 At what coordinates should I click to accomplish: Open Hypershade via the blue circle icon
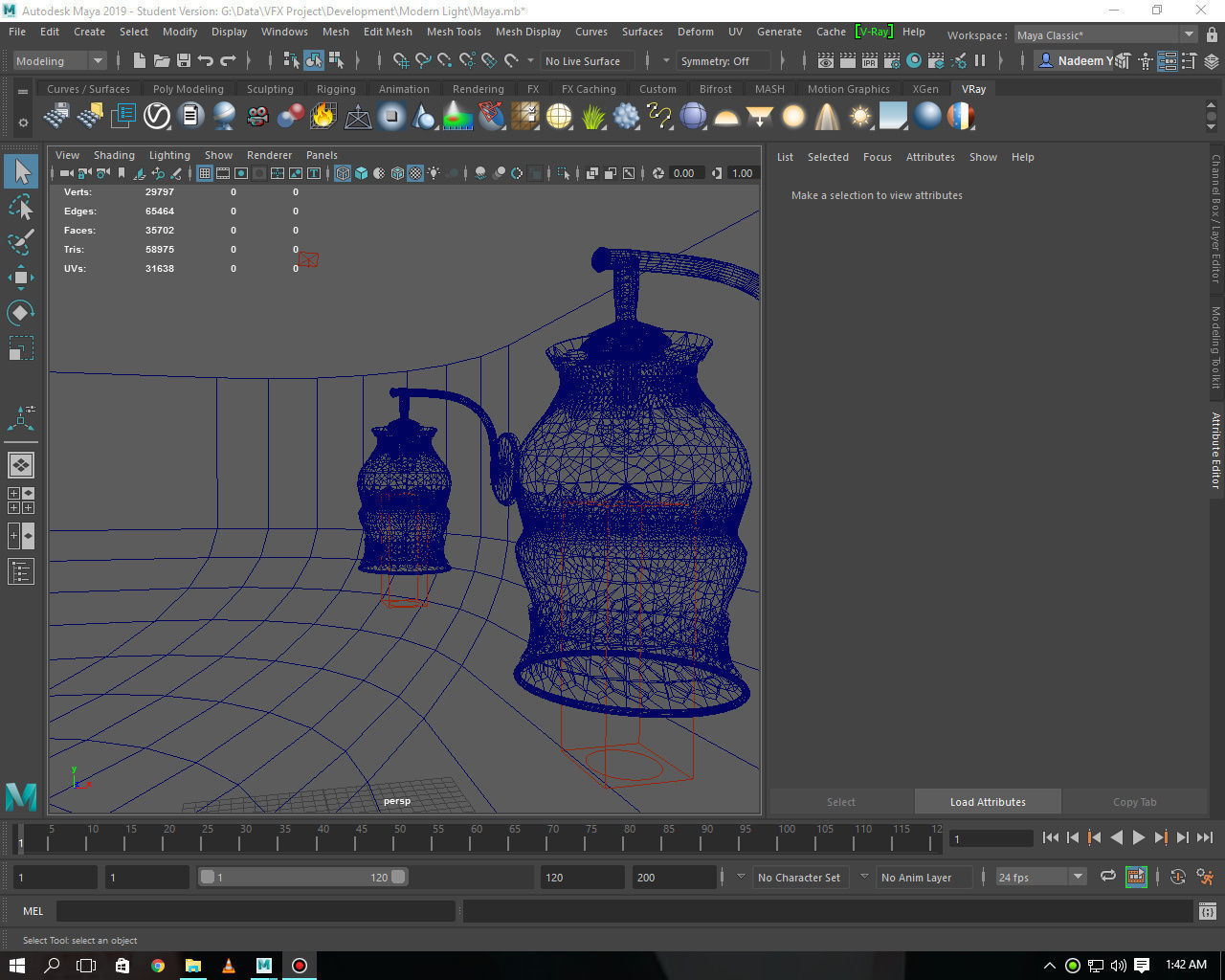pos(914,60)
